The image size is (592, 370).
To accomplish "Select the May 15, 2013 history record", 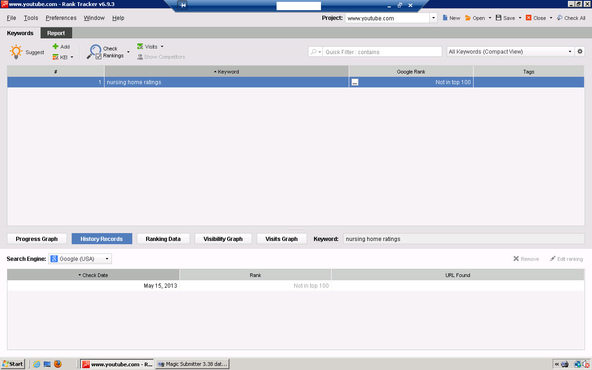I will pyautogui.click(x=296, y=285).
